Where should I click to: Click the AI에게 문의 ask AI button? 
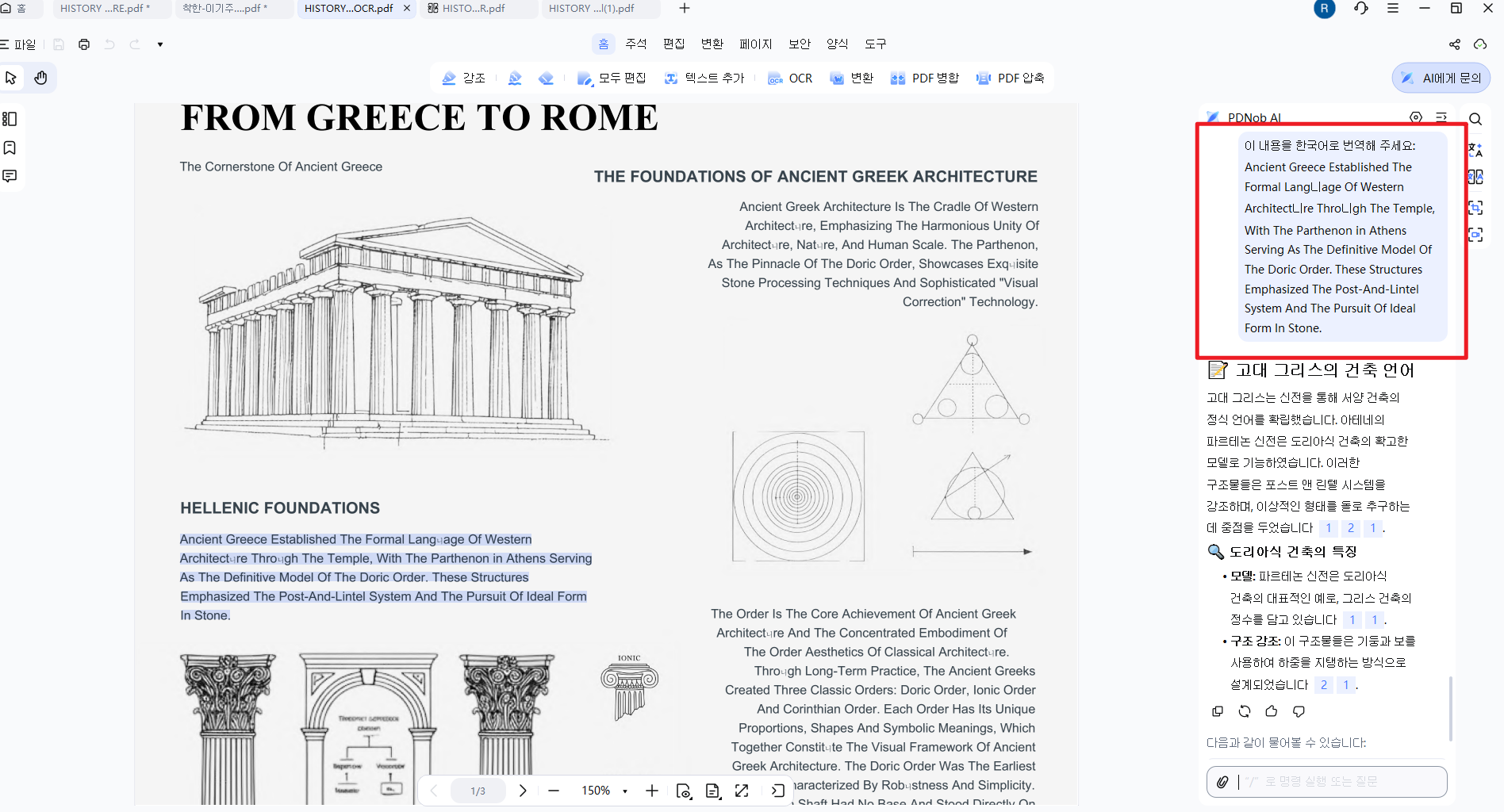1441,78
